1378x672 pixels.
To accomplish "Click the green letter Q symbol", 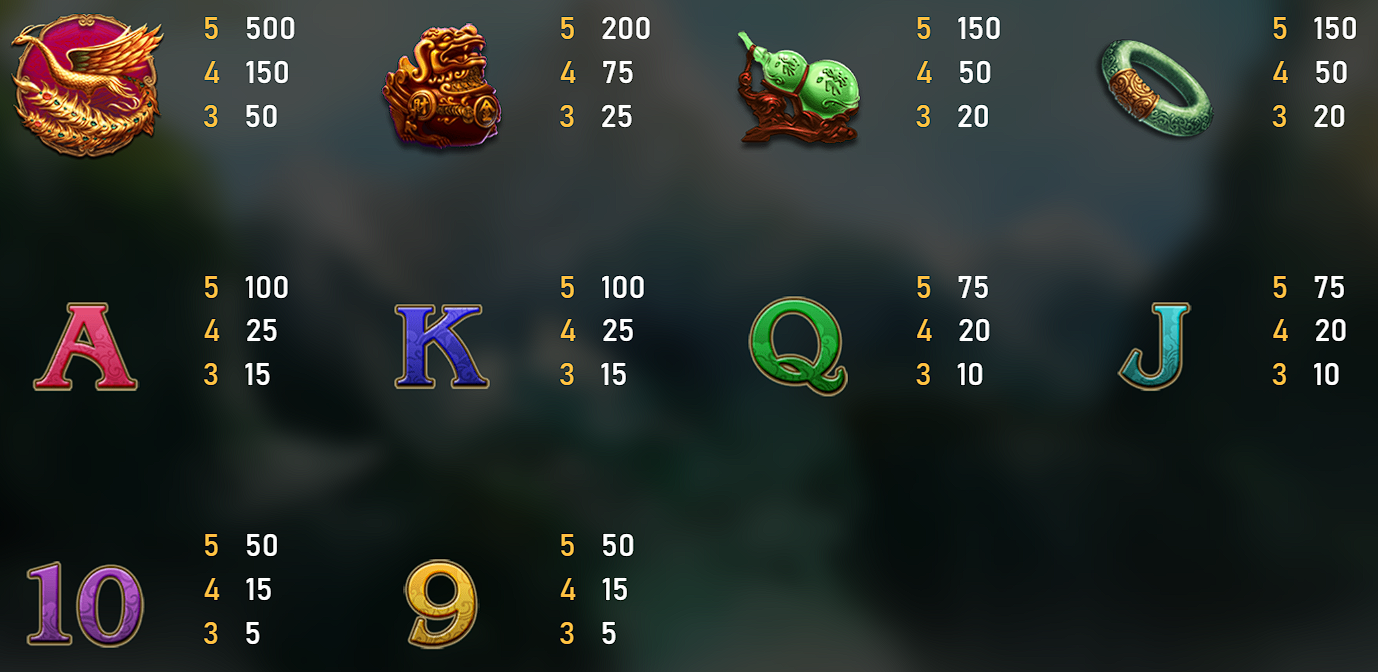I will coord(799,346).
